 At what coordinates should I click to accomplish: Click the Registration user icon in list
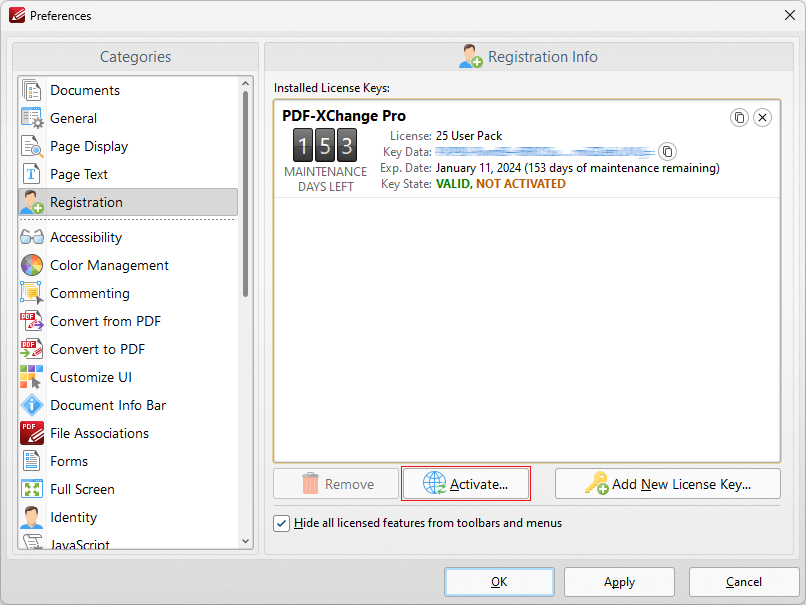(31, 202)
